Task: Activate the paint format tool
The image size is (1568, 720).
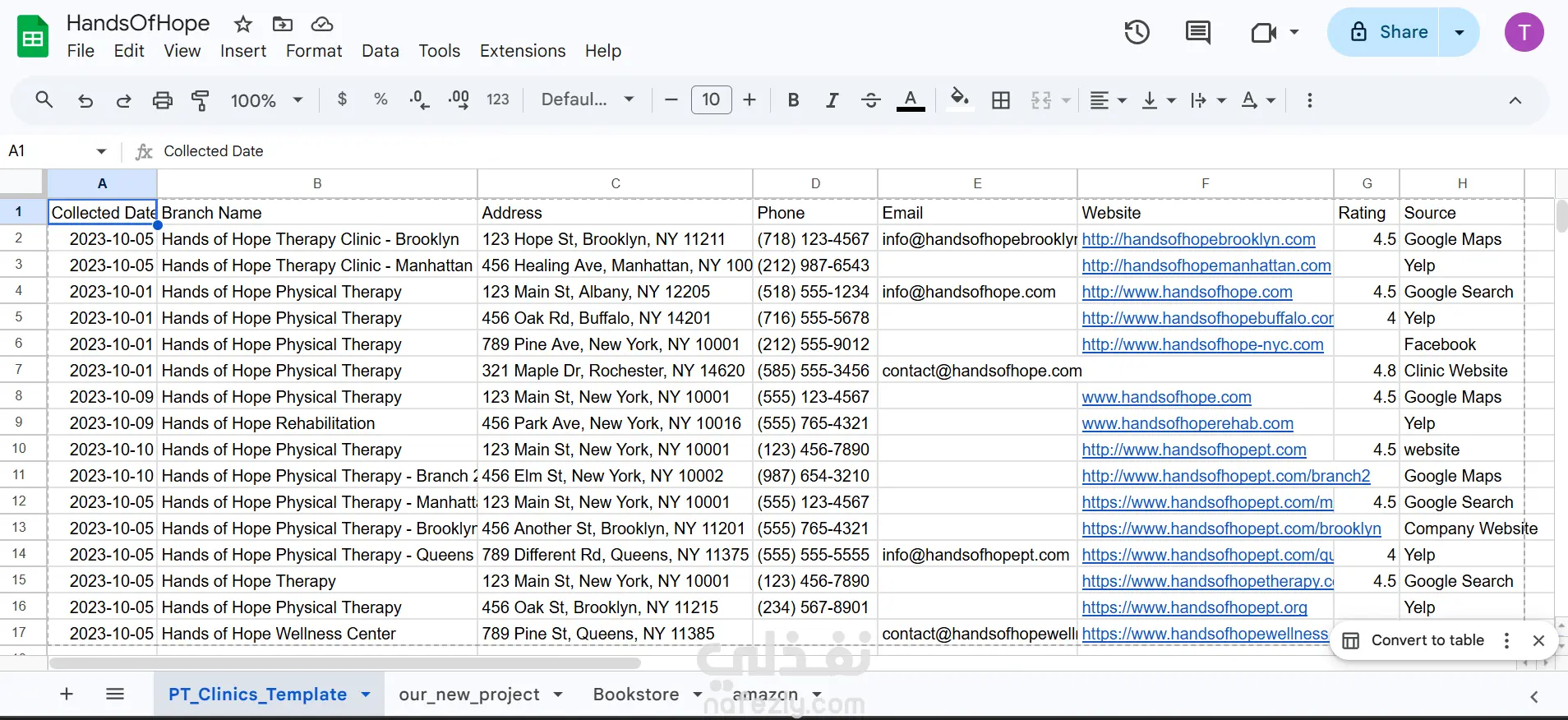Action: click(x=201, y=100)
